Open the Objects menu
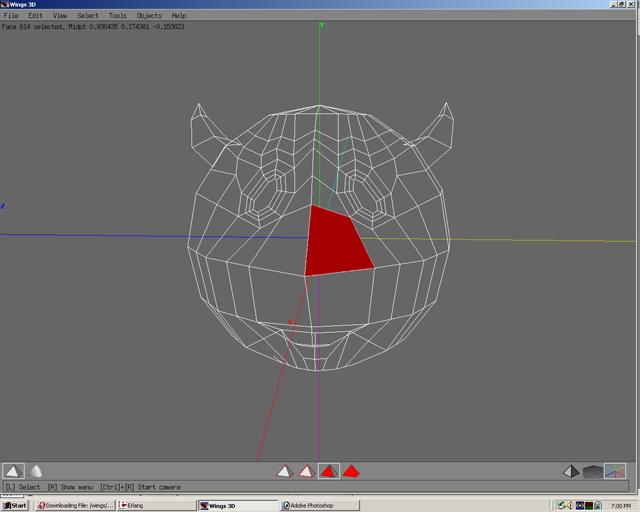This screenshot has height=512, width=640. coord(149,16)
